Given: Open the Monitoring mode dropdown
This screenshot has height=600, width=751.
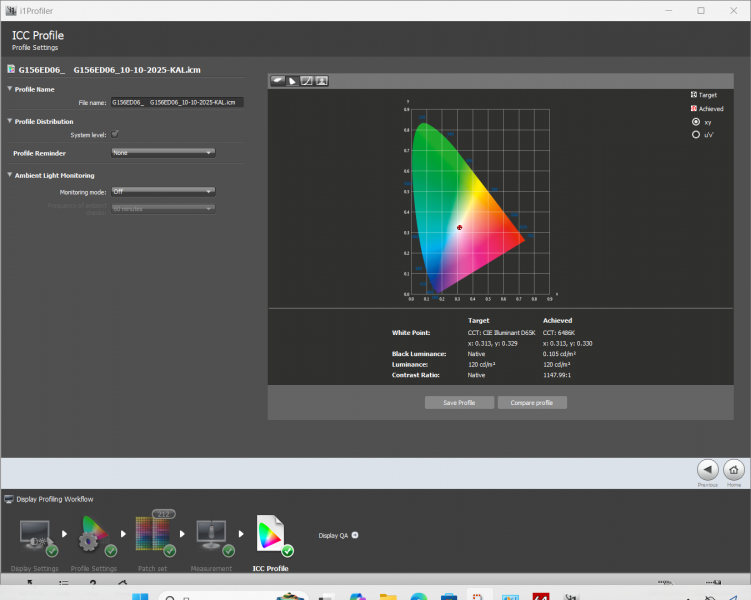Looking at the screenshot, I should [163, 191].
